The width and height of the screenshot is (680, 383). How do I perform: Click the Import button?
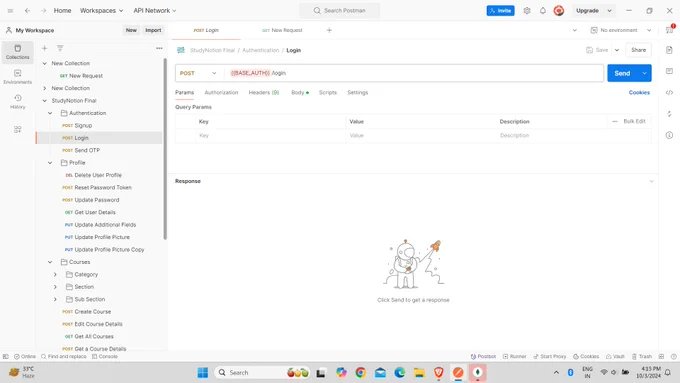(153, 30)
